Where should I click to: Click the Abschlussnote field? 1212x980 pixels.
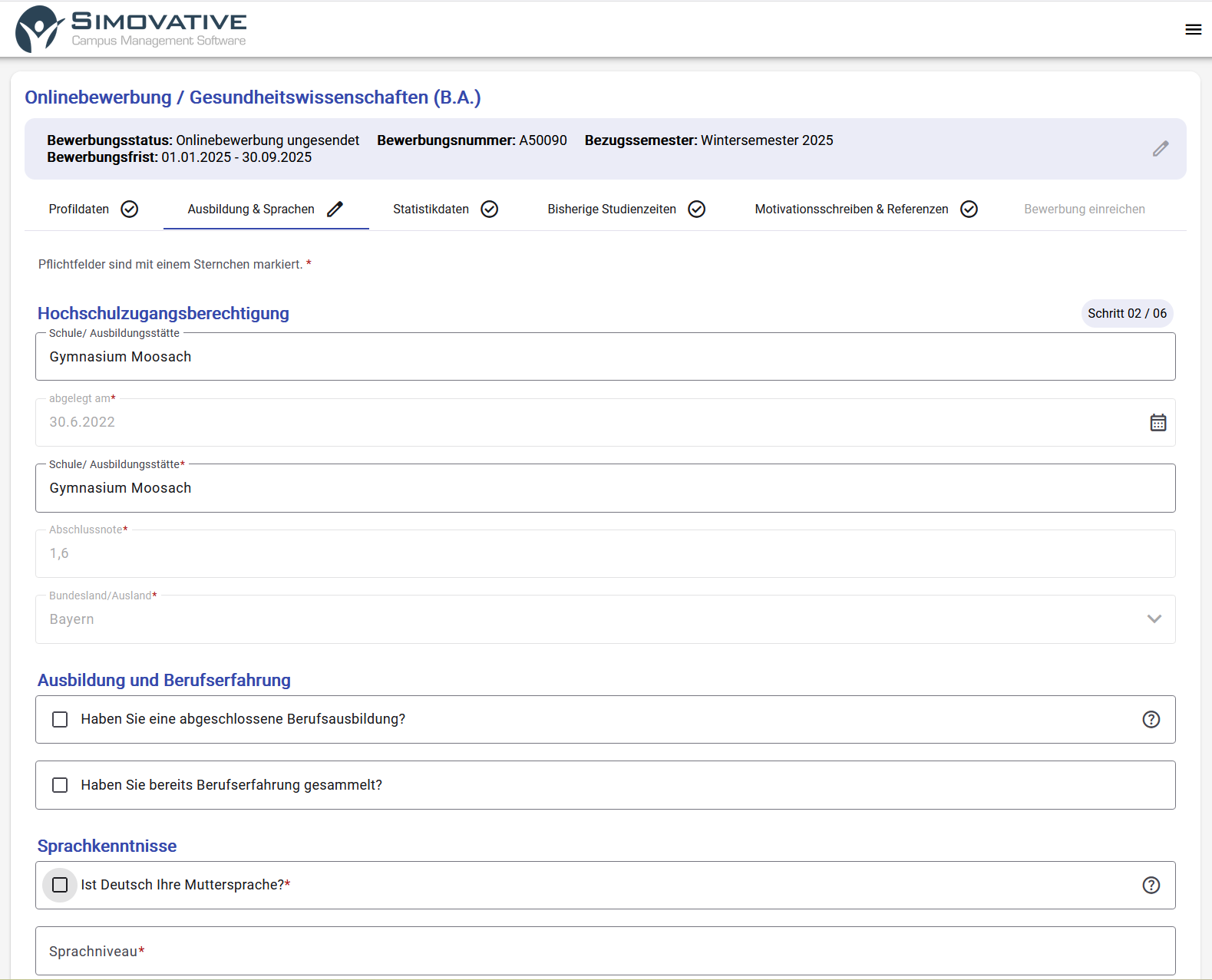pyautogui.click(x=606, y=553)
